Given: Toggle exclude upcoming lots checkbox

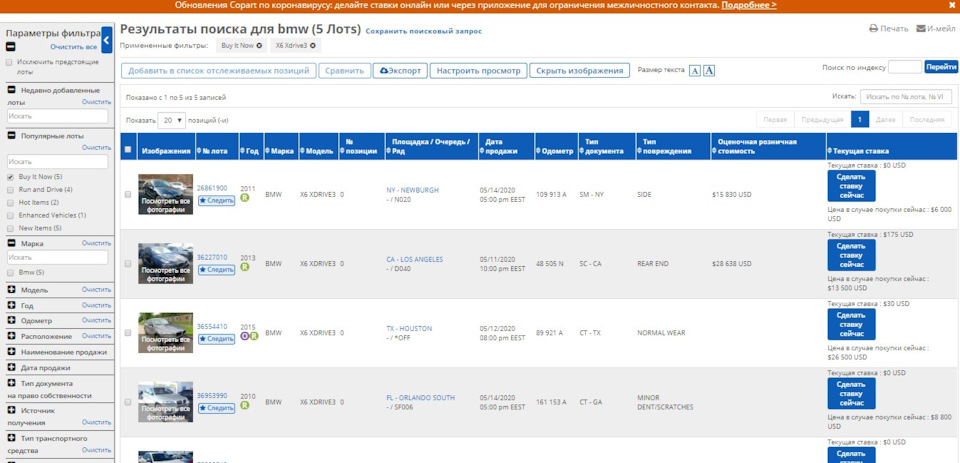Looking at the screenshot, I should pyautogui.click(x=9, y=62).
